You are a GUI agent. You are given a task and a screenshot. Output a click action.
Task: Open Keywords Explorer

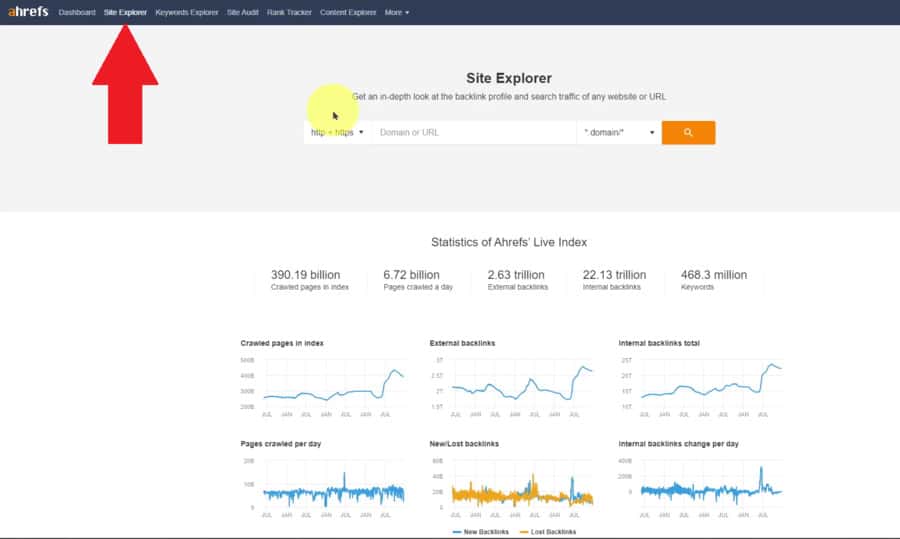187,12
